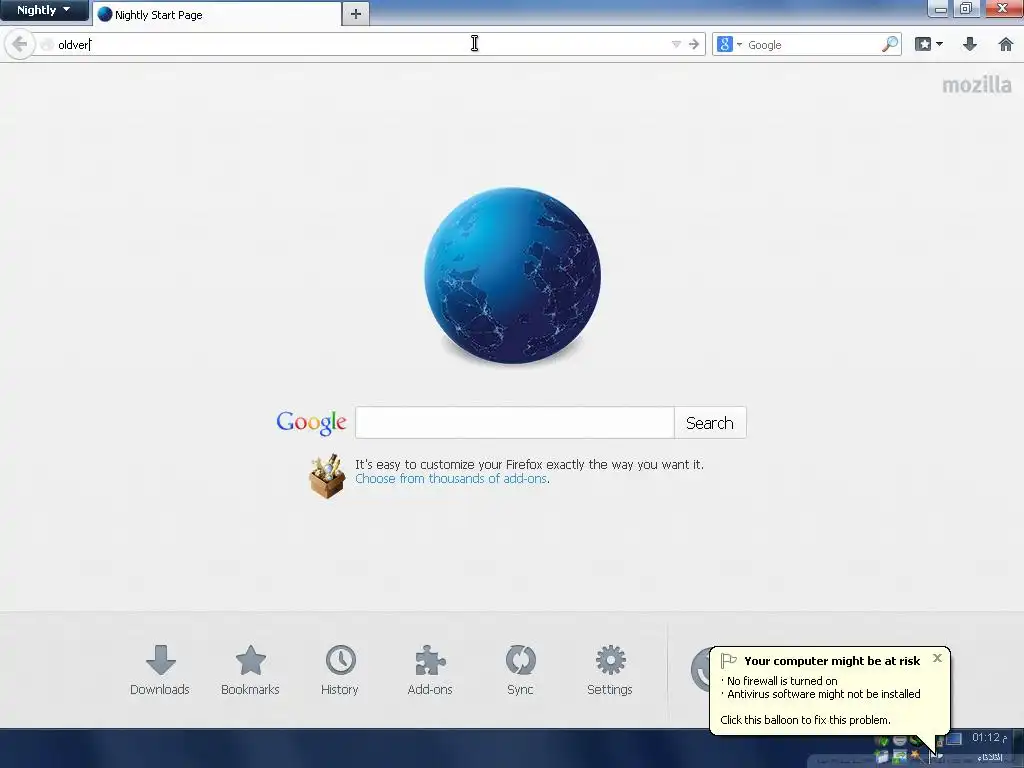The height and width of the screenshot is (768, 1024).
Task: Click 'Your computer might be at risk' title
Action: [x=832, y=661]
